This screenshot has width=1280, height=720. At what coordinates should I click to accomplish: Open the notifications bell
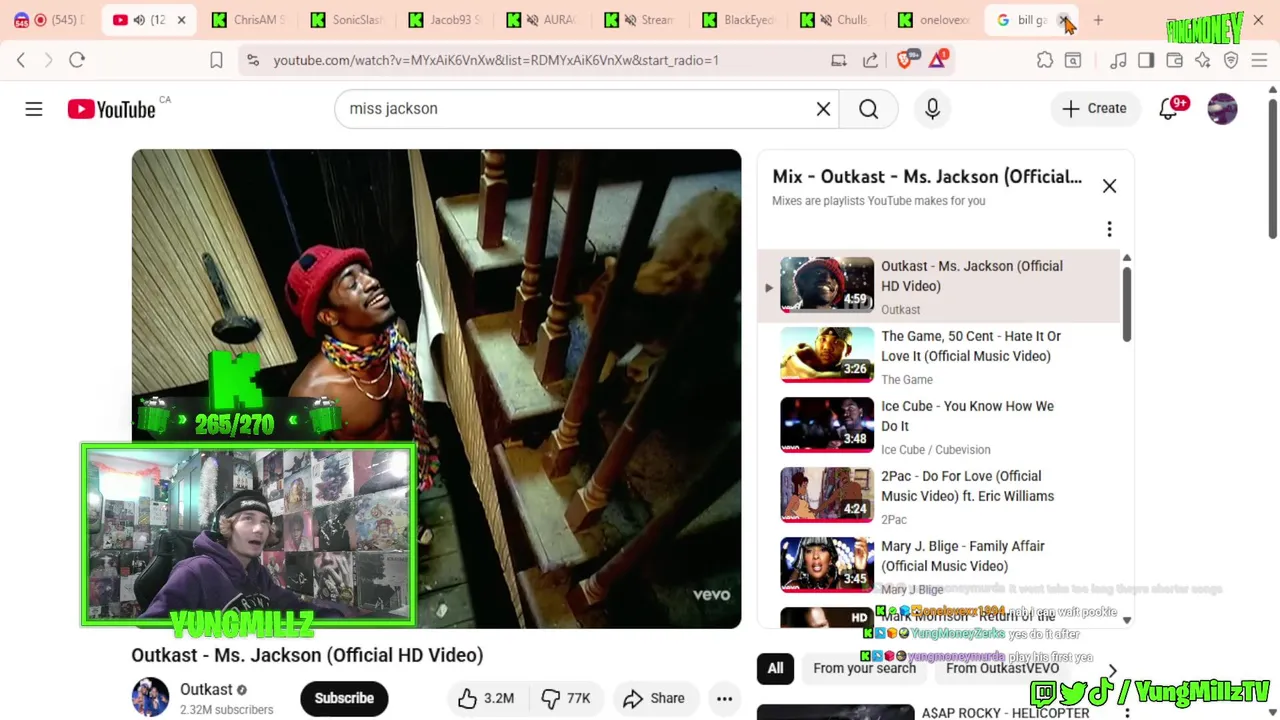coord(1168,108)
